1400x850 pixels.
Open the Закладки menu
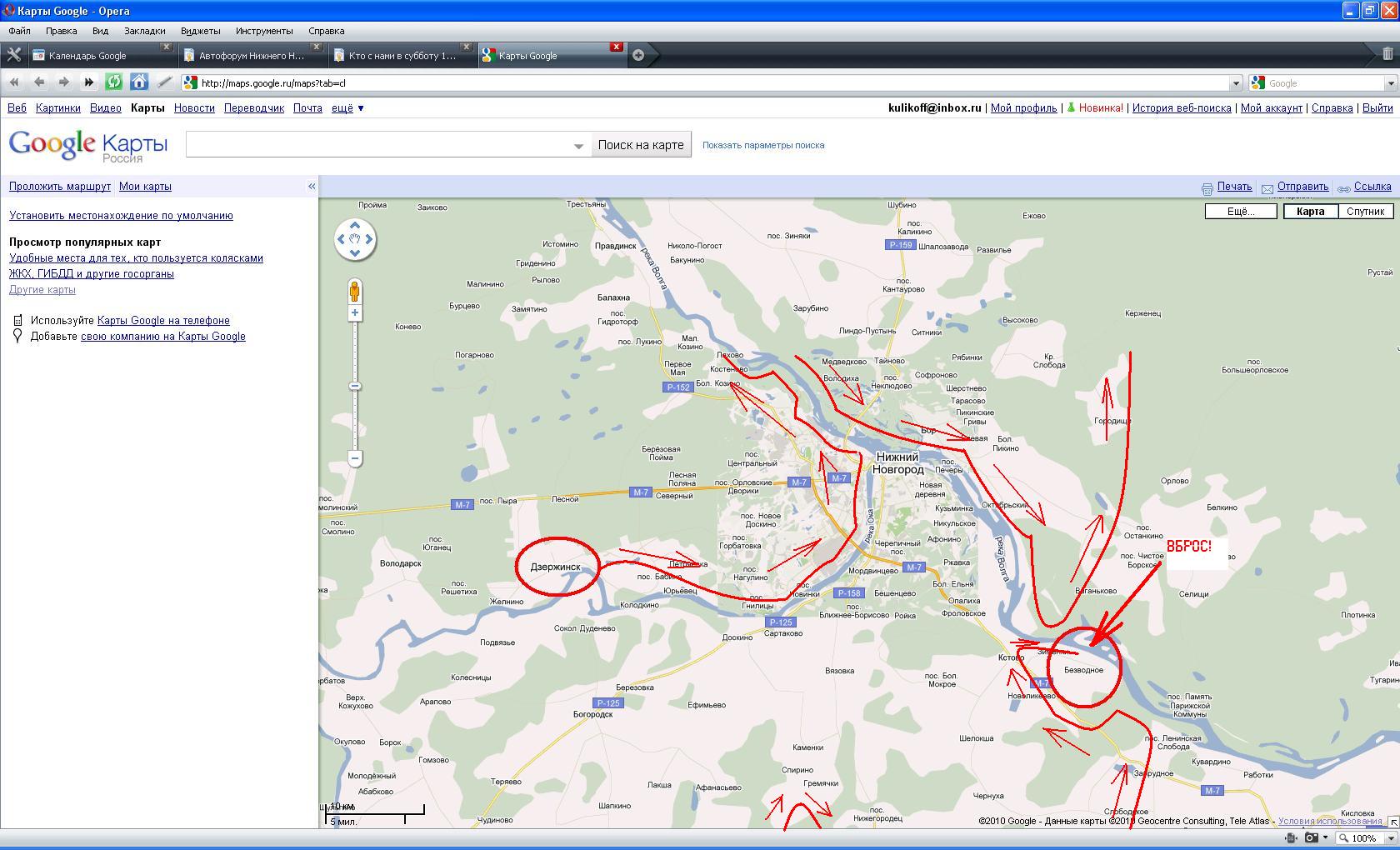click(x=145, y=31)
